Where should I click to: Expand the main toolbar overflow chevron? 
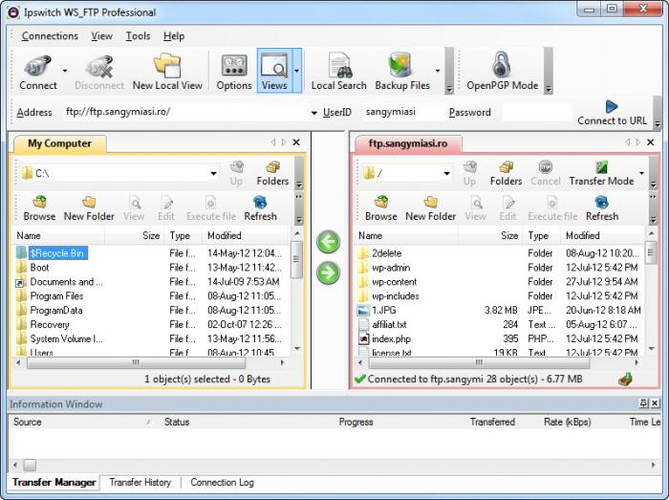pyautogui.click(x=449, y=89)
